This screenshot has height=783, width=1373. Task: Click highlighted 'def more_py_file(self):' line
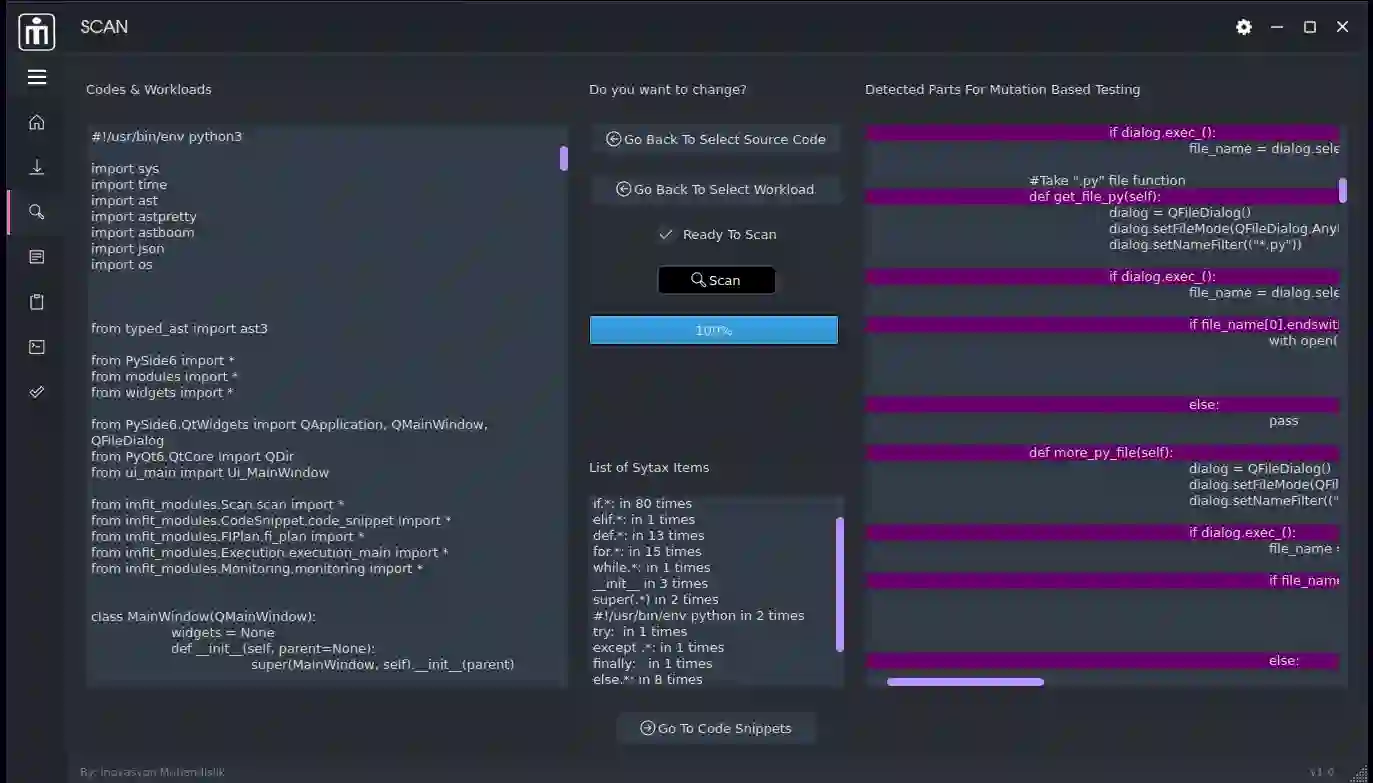point(1102,452)
